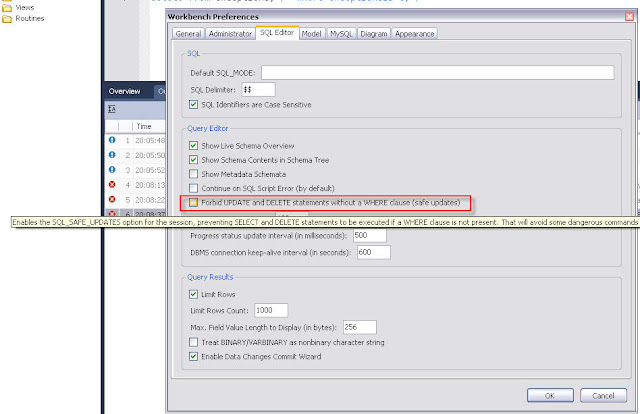Image resolution: width=640 pixels, height=414 pixels.
Task: Click the sort icon in output toolbar
Action: 112,109
